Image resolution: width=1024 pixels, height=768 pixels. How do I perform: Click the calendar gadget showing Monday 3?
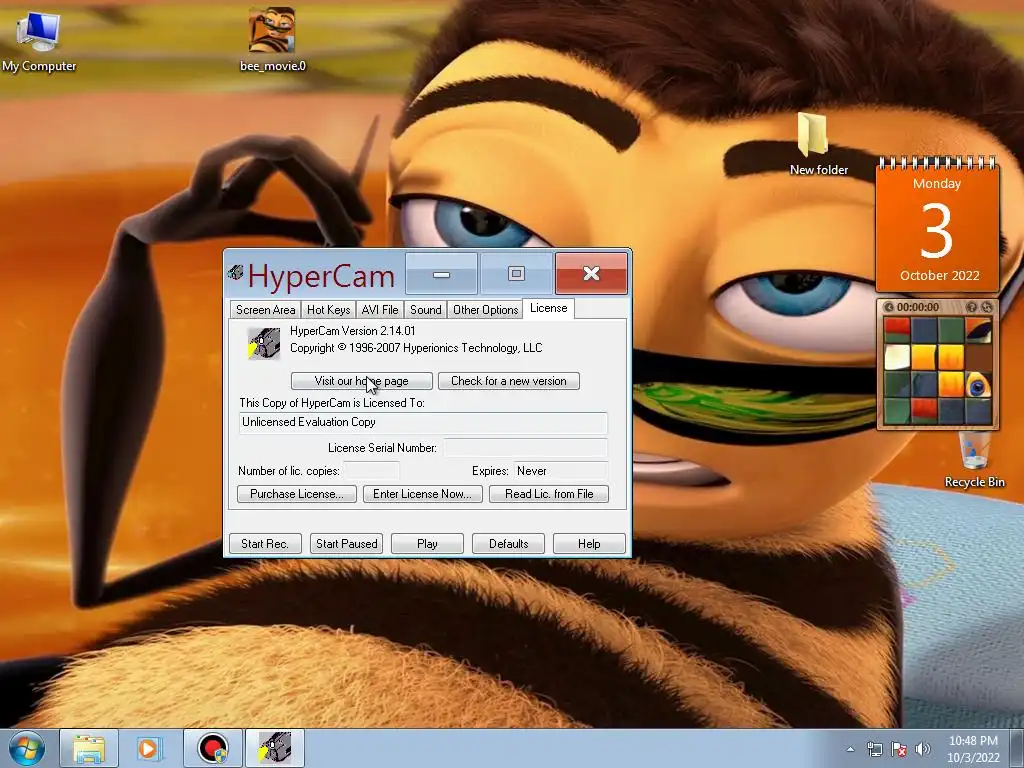937,225
